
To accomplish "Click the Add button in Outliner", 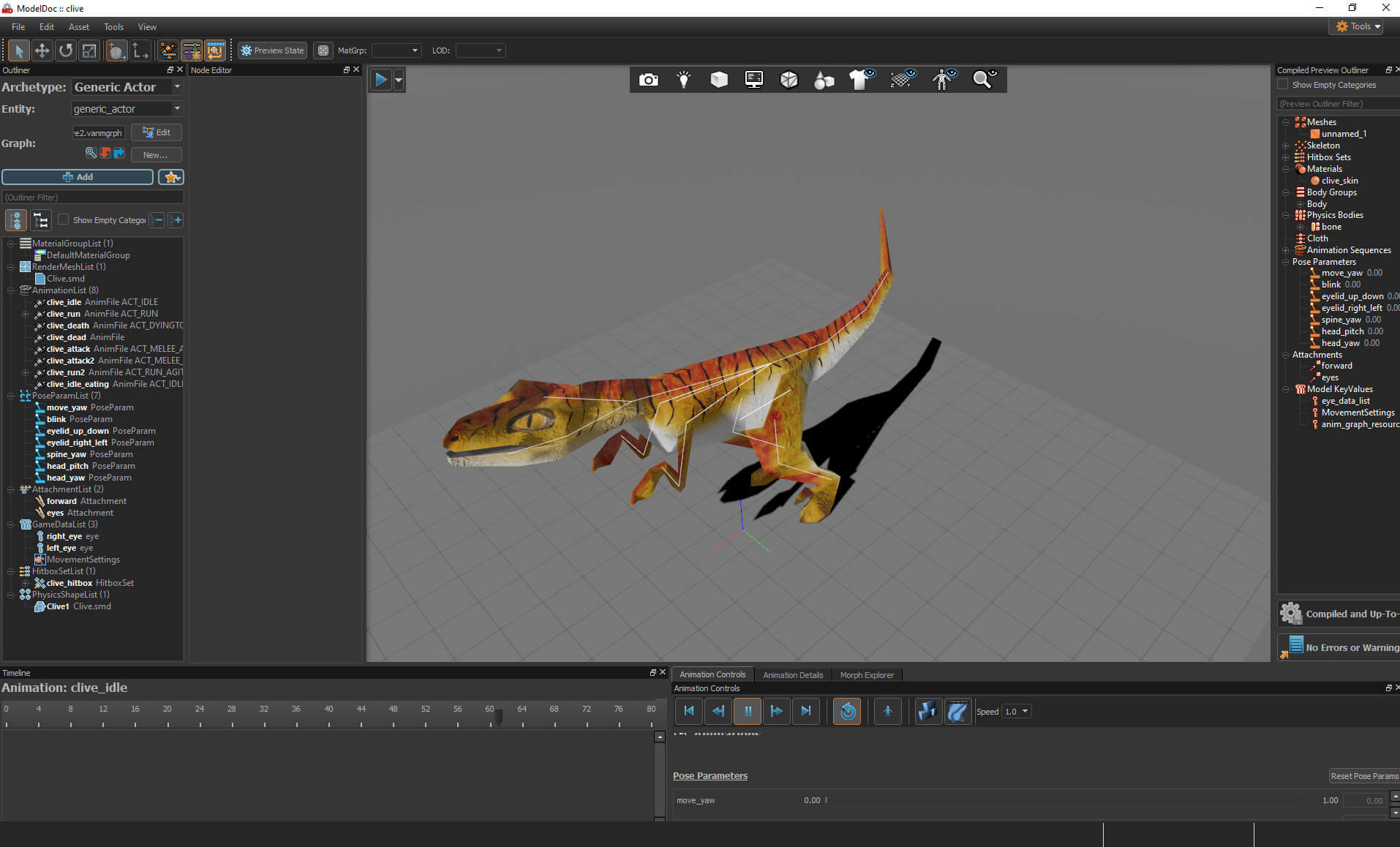I will (78, 177).
